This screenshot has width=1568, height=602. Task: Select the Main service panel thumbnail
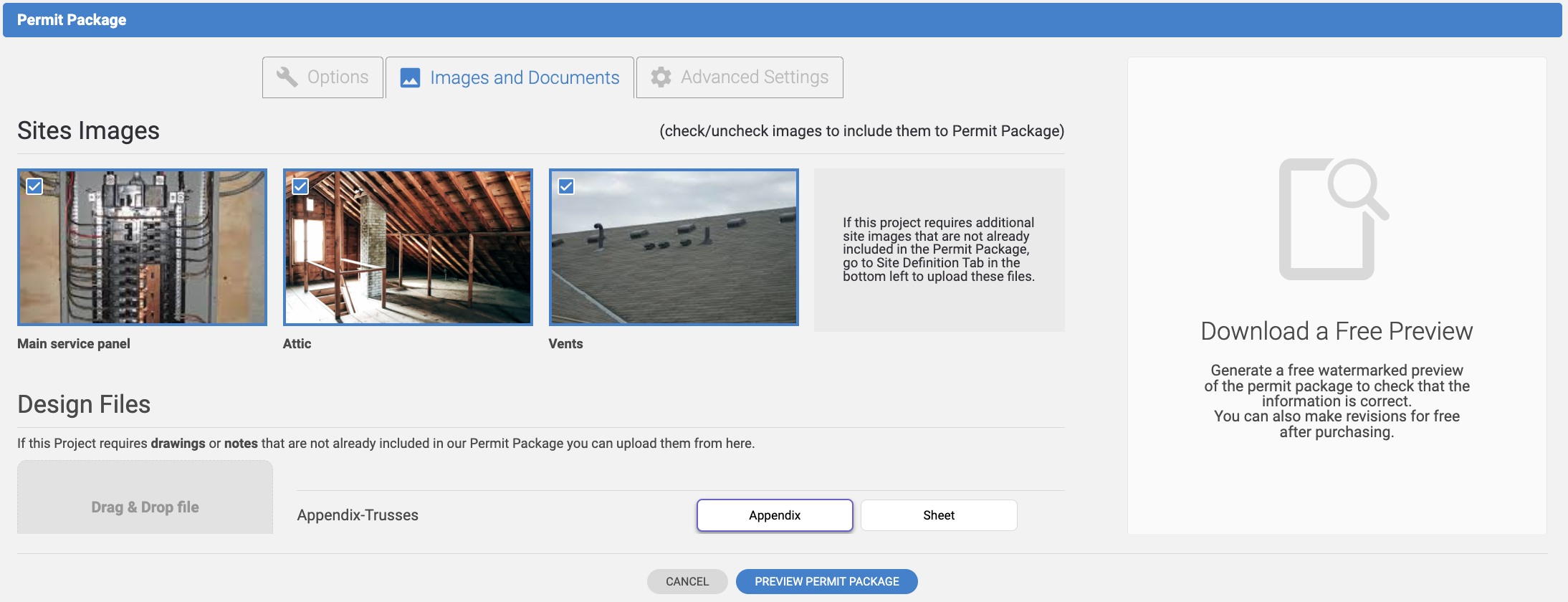click(x=142, y=247)
